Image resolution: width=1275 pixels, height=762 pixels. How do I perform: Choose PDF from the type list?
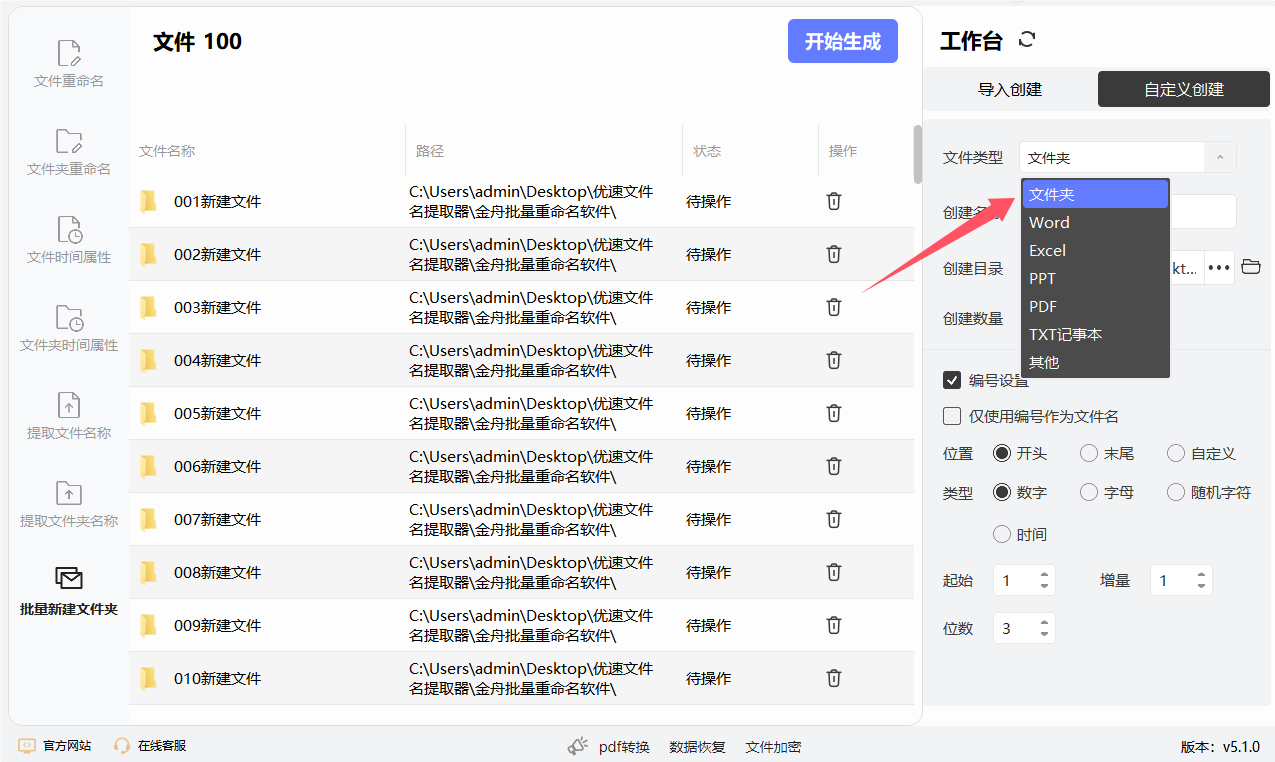click(x=1095, y=306)
